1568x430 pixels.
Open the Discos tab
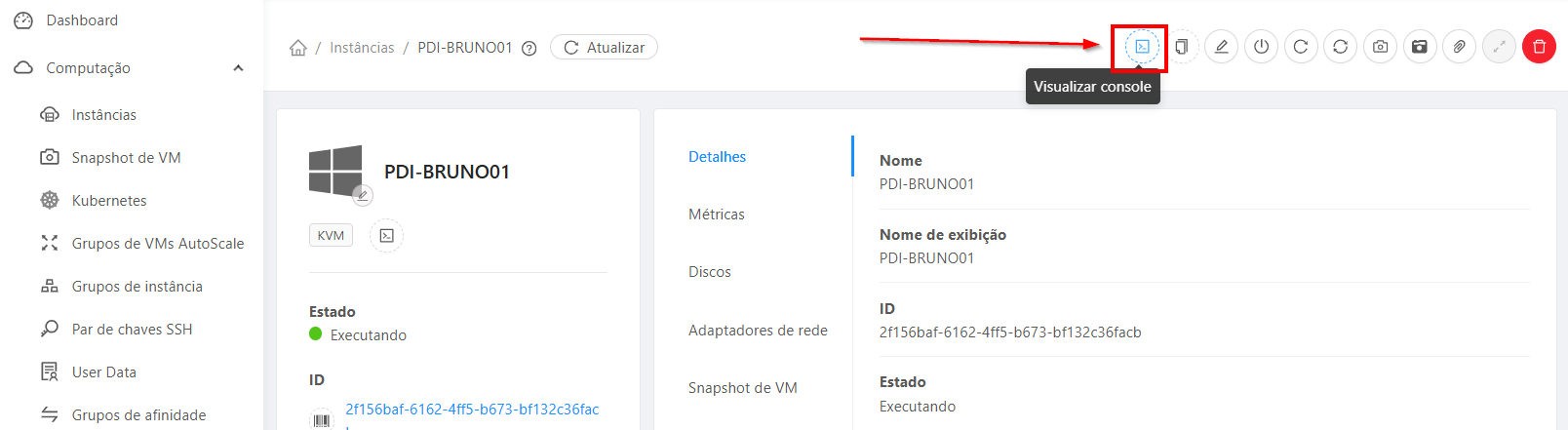tap(710, 272)
